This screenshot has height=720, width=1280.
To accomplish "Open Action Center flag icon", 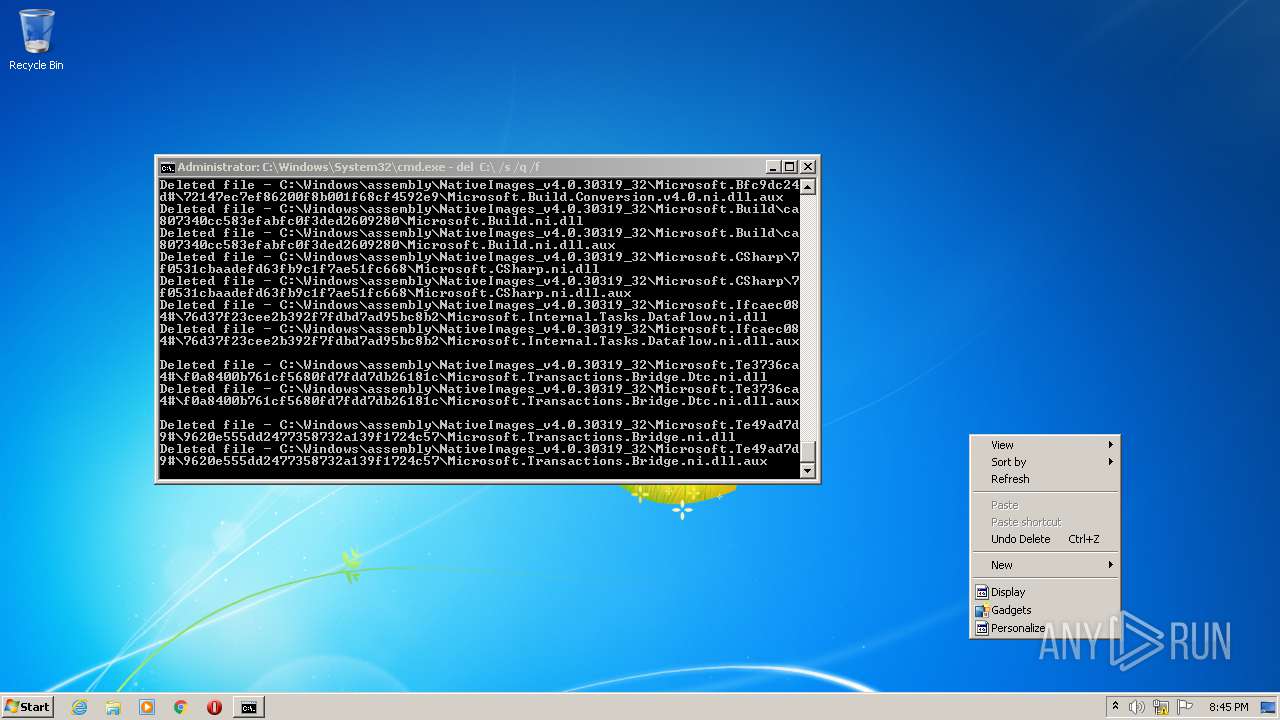I will 1185,707.
